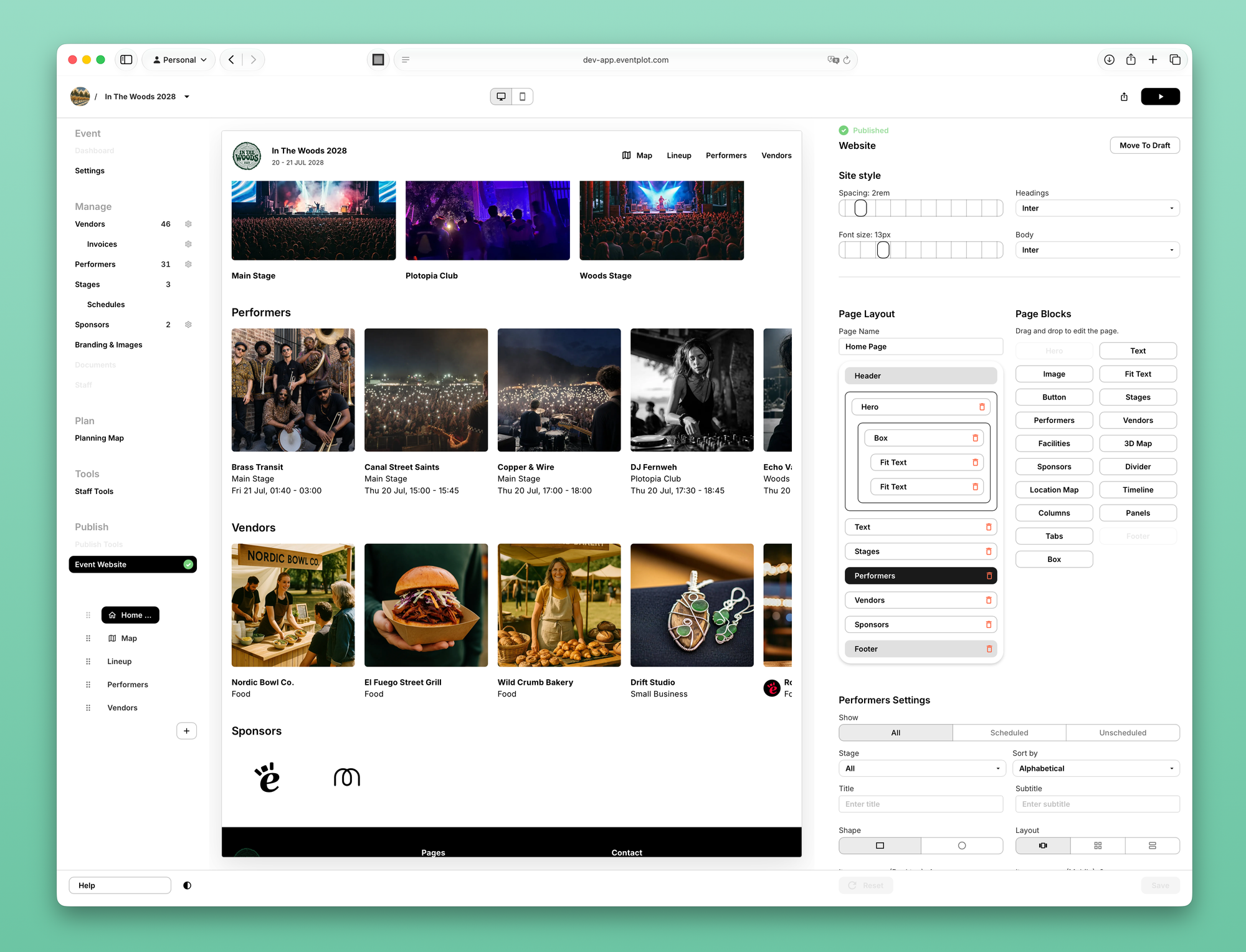Click the Brass Transit performer photo
The height and width of the screenshot is (952, 1246).
pyautogui.click(x=293, y=390)
